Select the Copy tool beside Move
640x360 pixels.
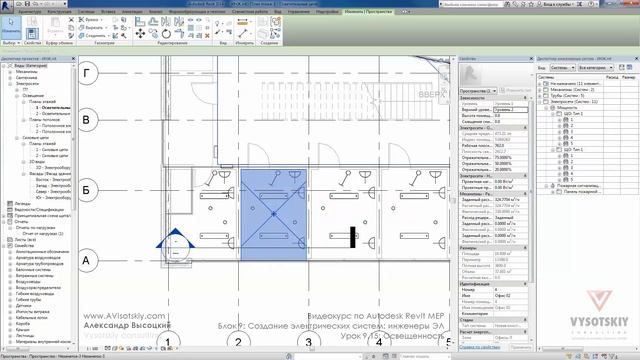coord(153,33)
